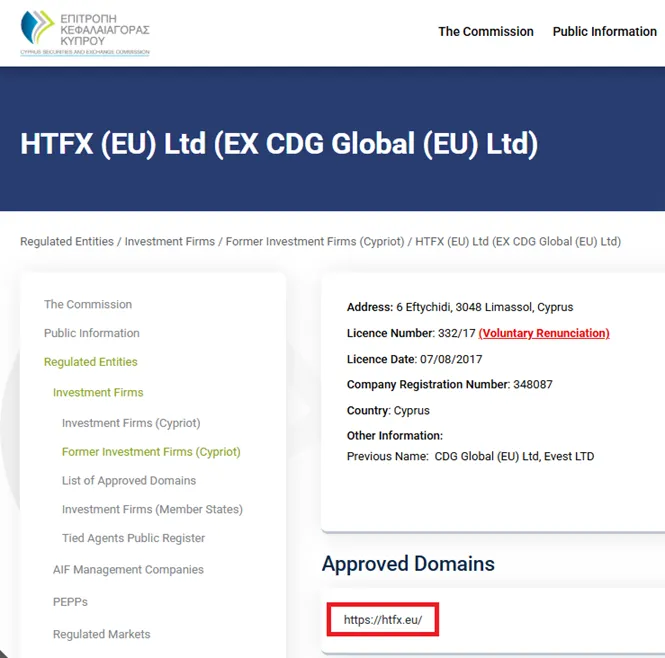Go to Investment Firms breadcrumb link

[x=170, y=241]
